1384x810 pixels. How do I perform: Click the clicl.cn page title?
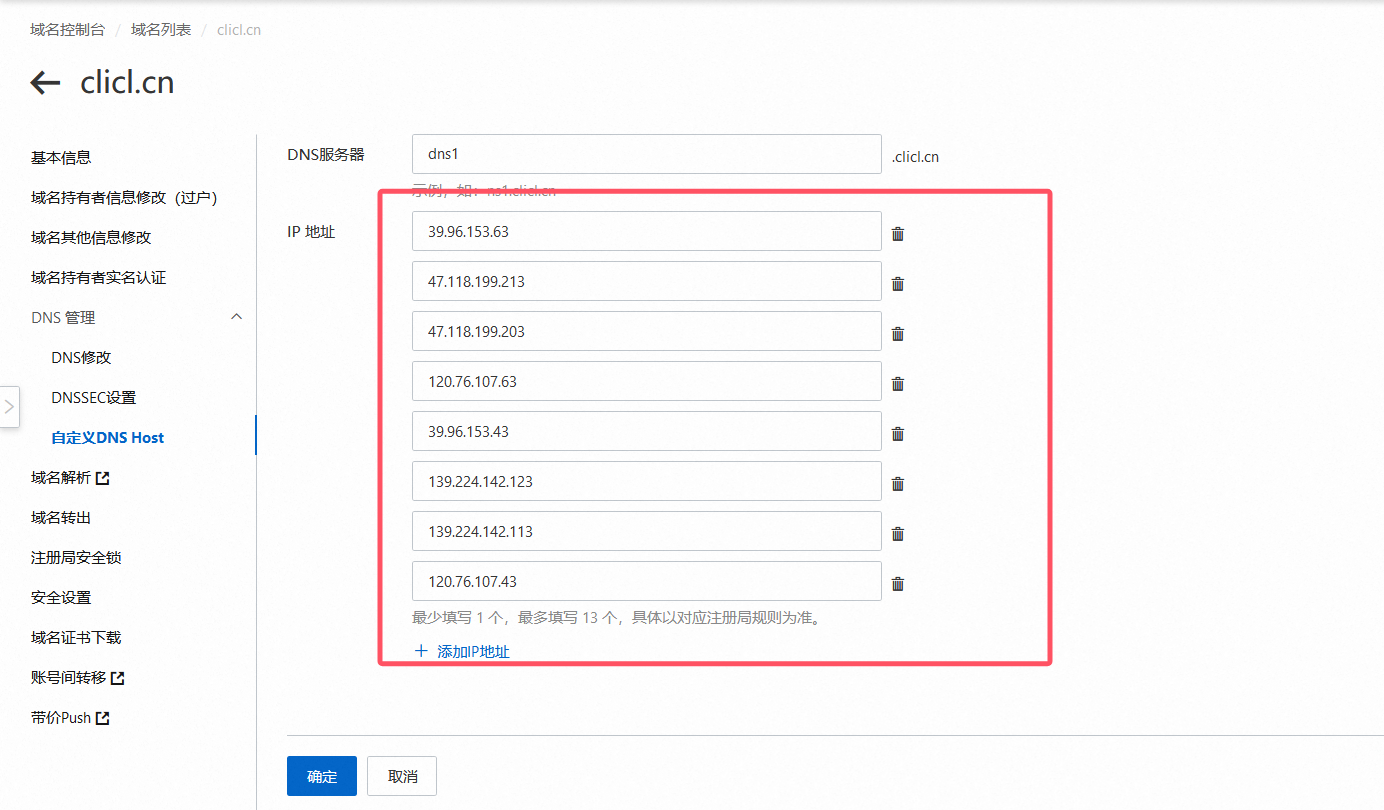tap(127, 83)
